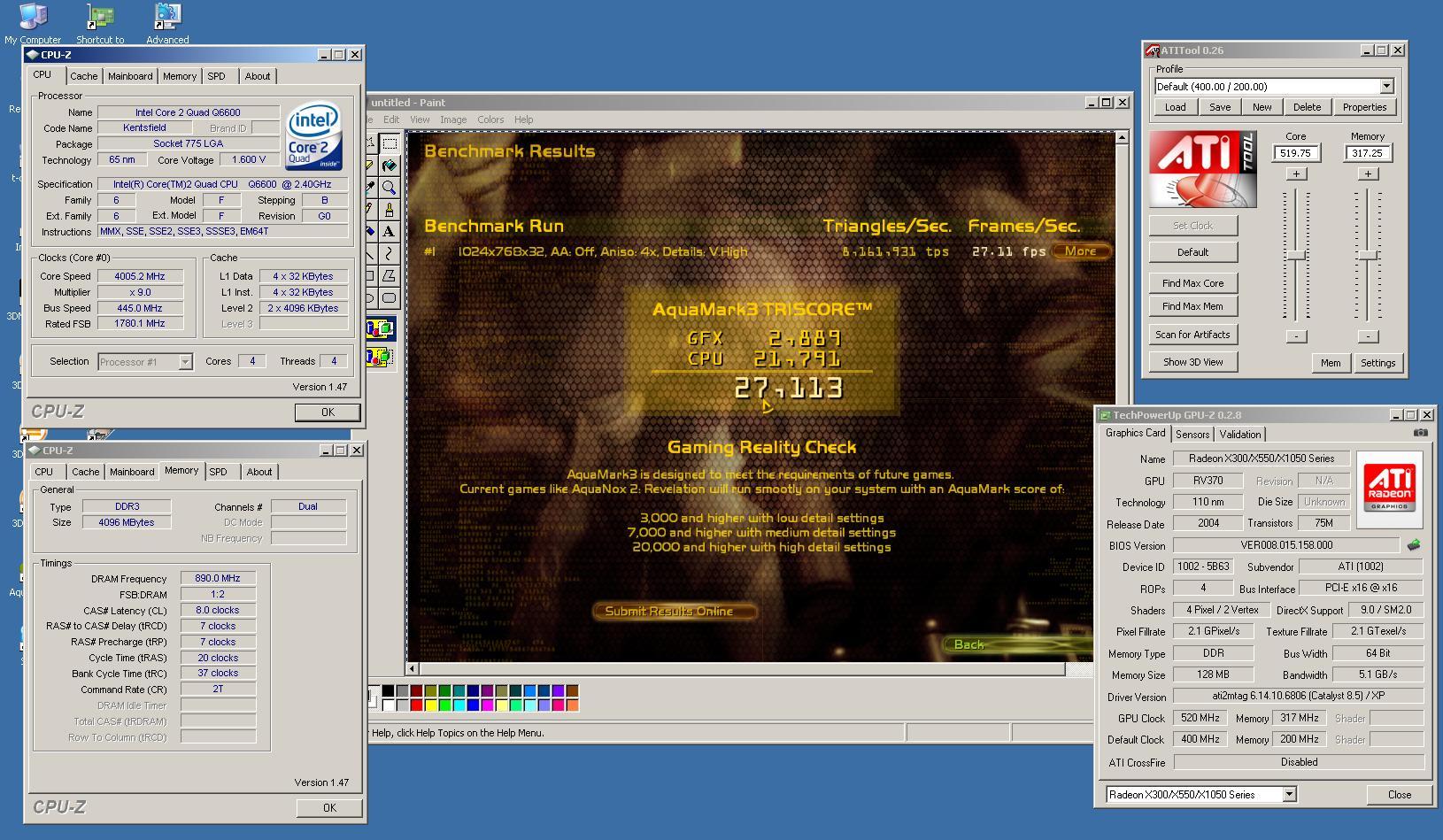This screenshot has height=840, width=1443.
Task: Open the Edit menu in Paint
Action: pos(391,119)
